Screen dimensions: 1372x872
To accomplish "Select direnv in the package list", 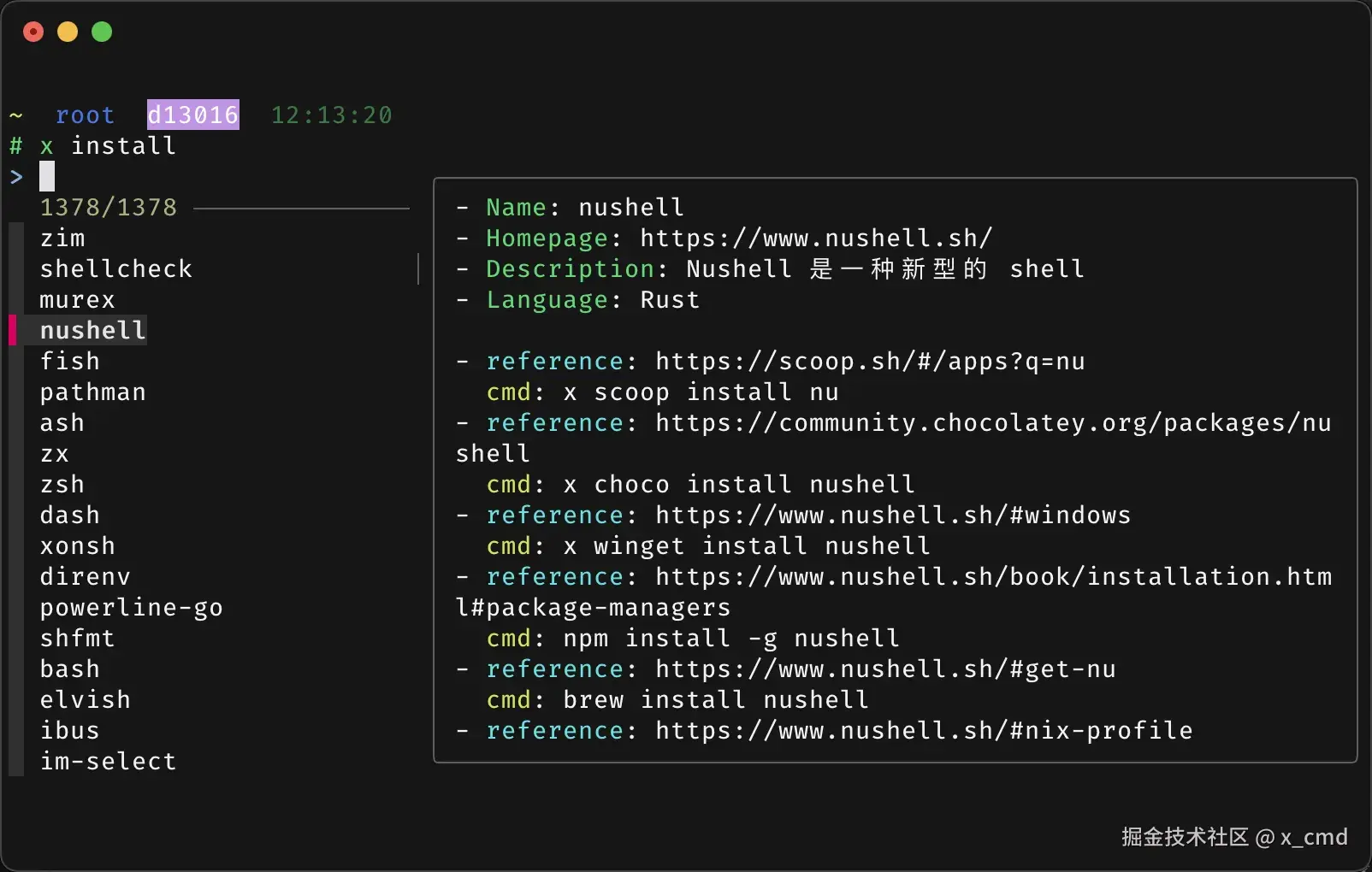I will pos(85,576).
